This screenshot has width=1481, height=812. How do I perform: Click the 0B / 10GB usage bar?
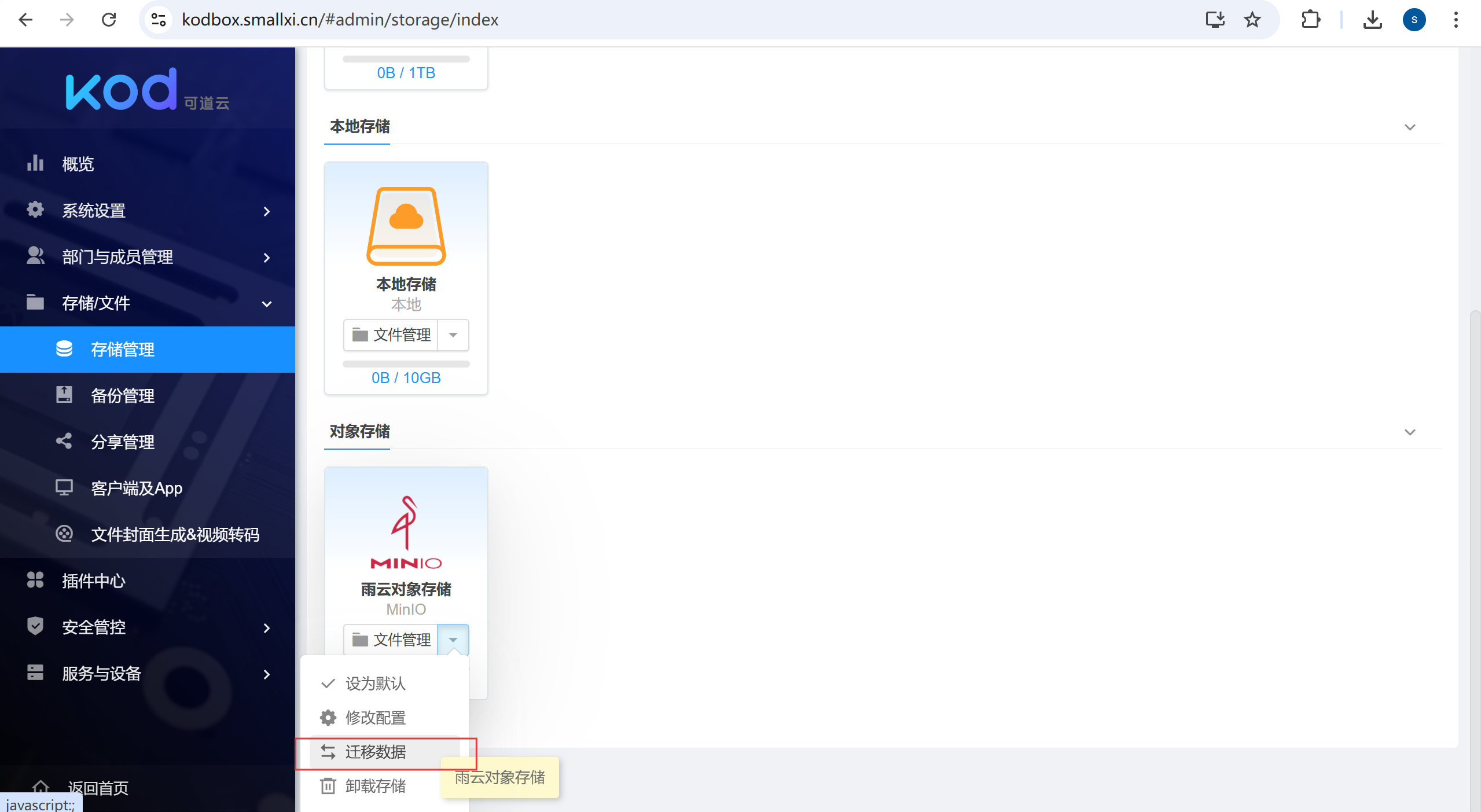point(406,364)
